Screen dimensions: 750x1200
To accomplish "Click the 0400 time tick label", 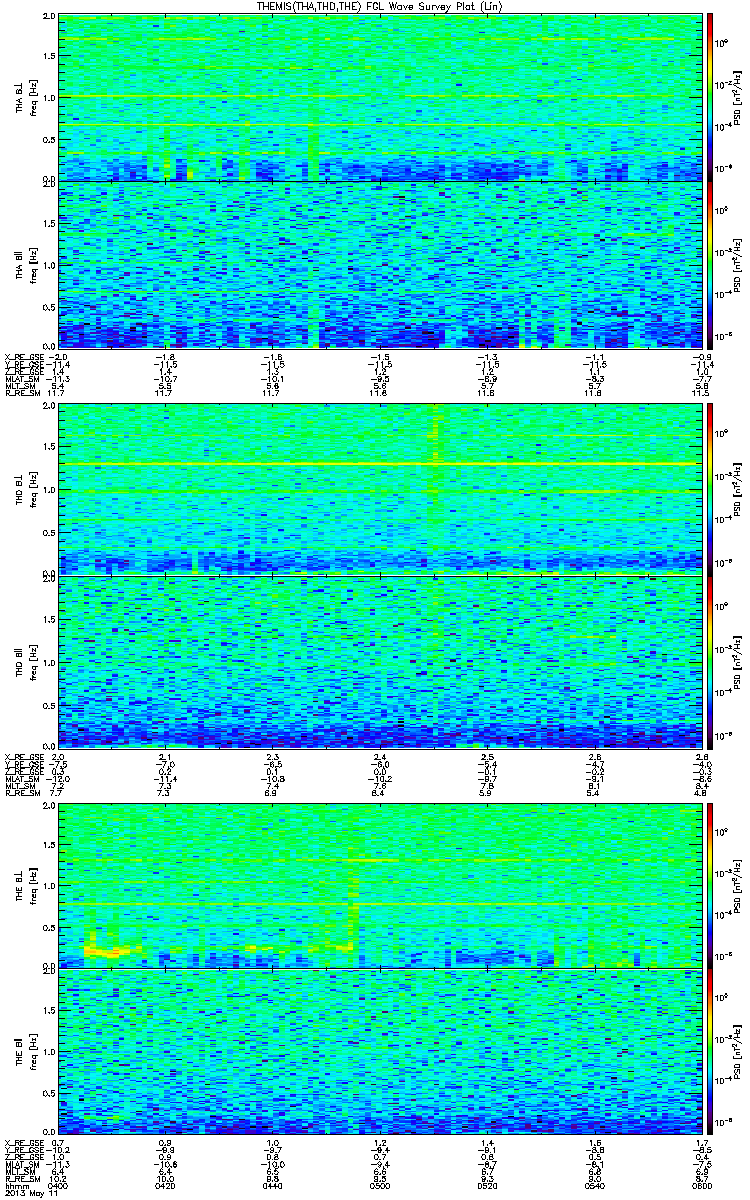I will tap(60, 1186).
